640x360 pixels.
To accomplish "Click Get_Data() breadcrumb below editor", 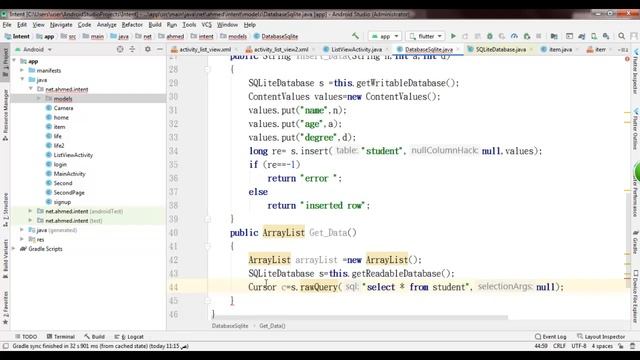I will (x=272, y=326).
